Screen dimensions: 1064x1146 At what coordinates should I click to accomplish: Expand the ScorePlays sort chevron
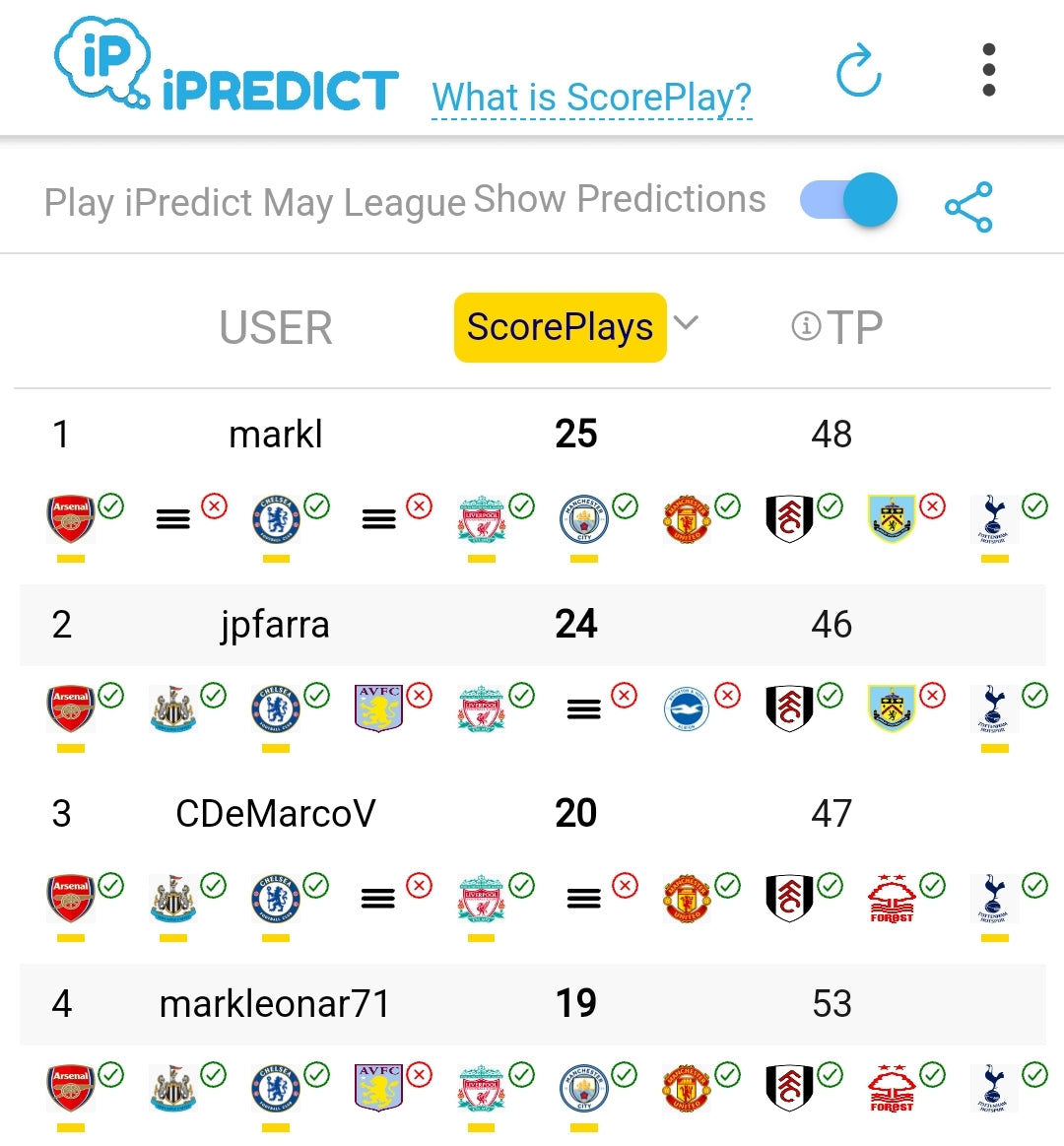[x=686, y=323]
